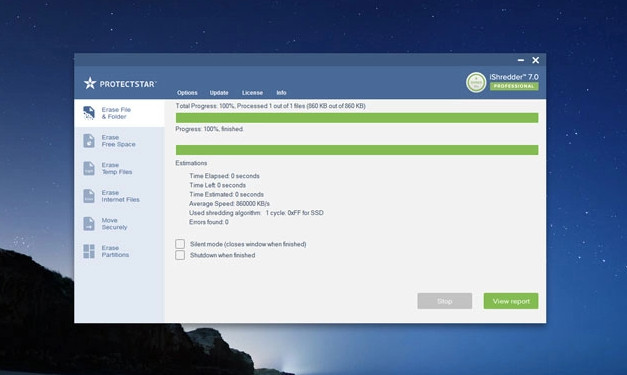The width and height of the screenshot is (627, 375).
Task: Click the Total Progress status text
Action: (x=270, y=106)
